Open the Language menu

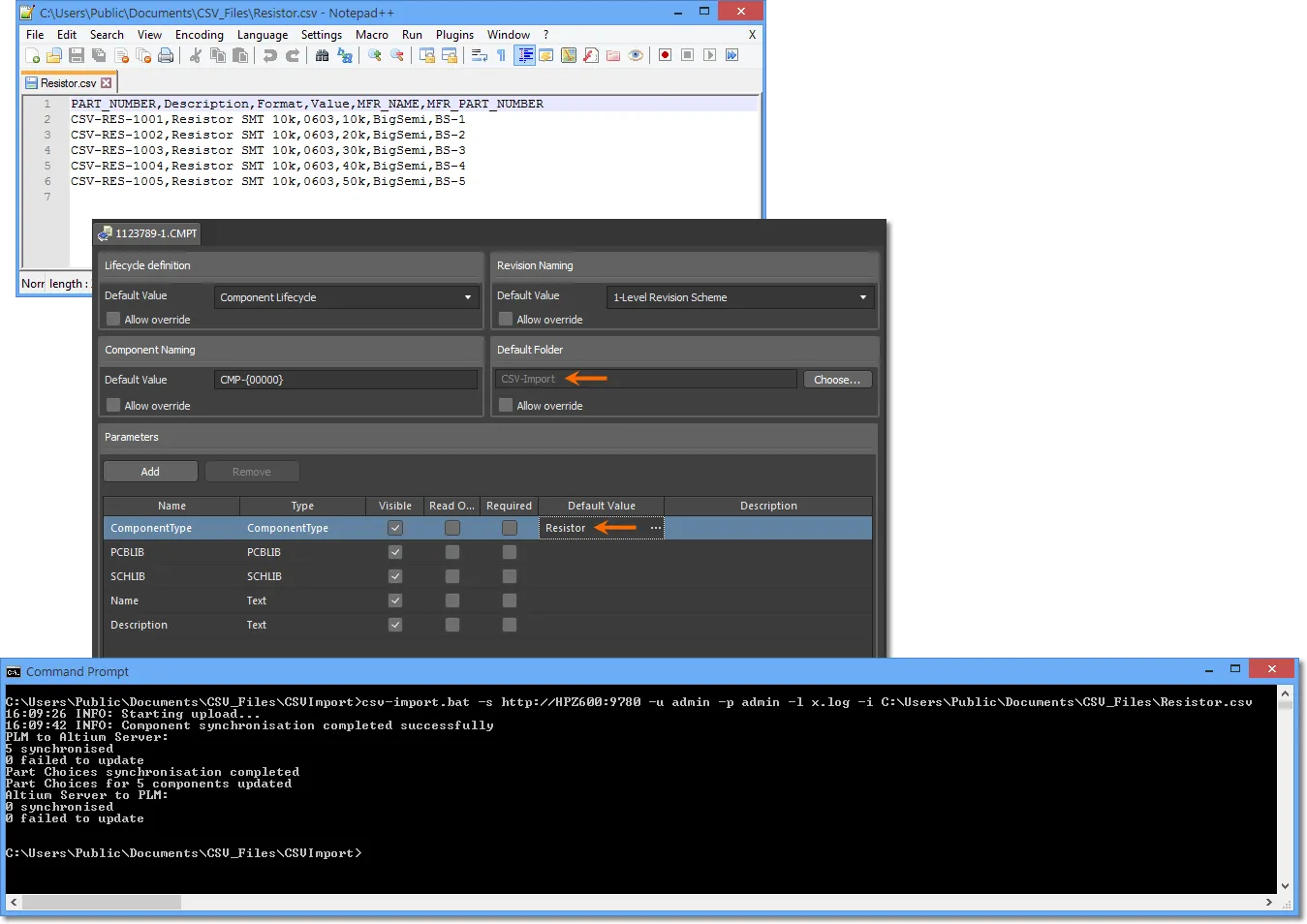263,35
